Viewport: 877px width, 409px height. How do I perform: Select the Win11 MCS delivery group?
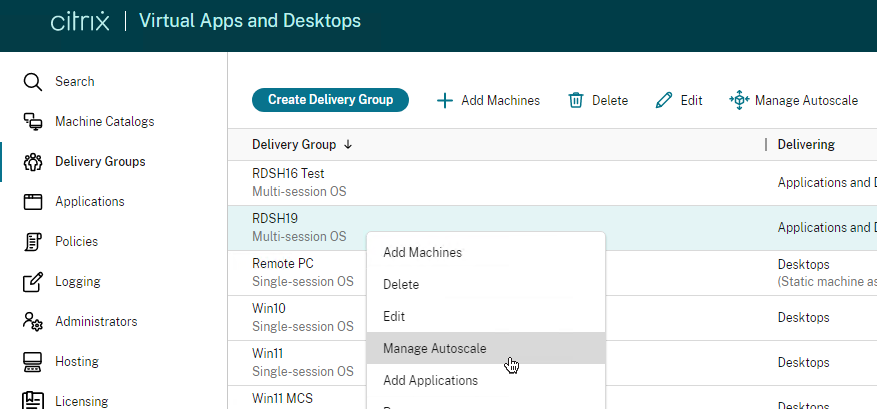tap(282, 399)
